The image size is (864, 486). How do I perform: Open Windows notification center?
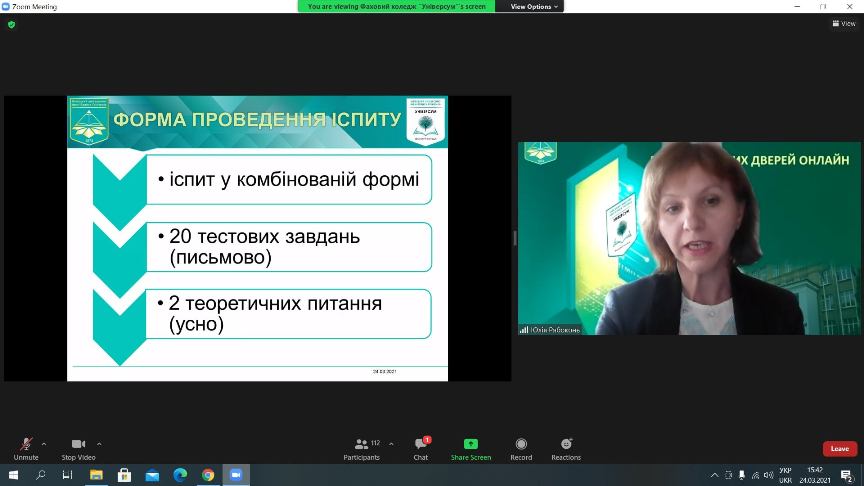point(847,475)
